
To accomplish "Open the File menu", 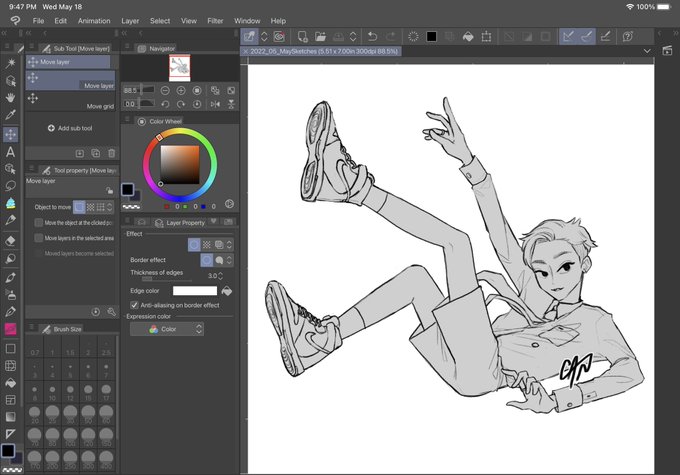I will (38, 21).
